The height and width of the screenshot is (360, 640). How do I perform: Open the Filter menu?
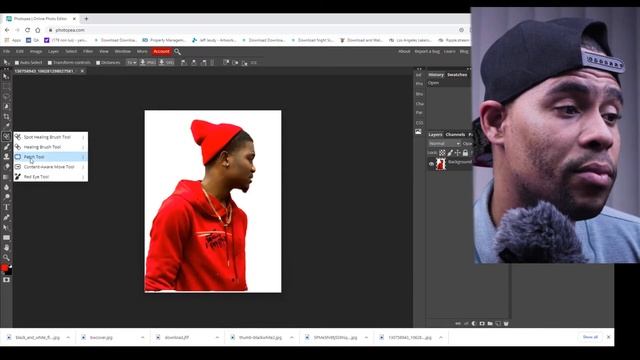[88, 51]
